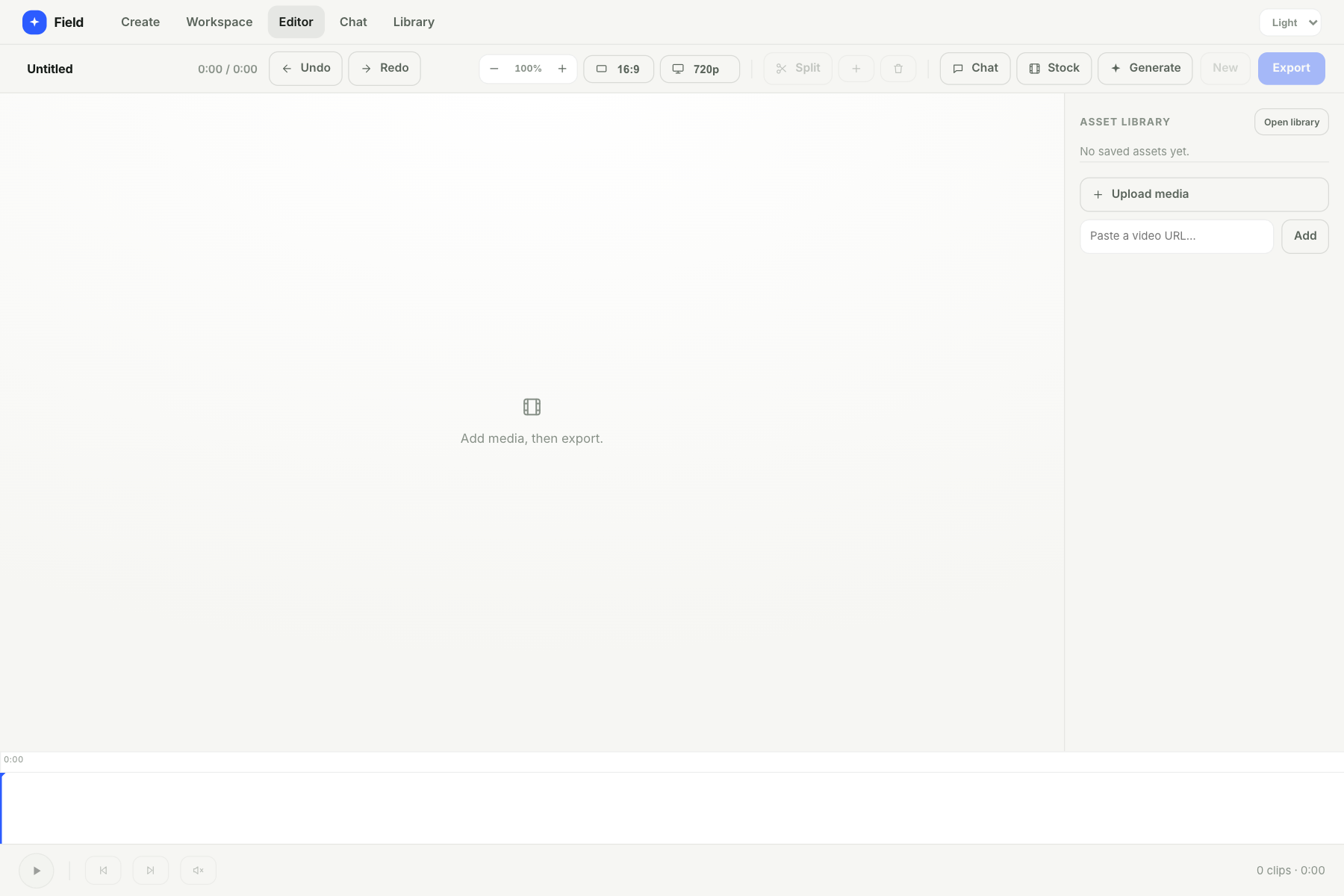Click the Field logo icon
This screenshot has height=896, width=1344.
[34, 22]
